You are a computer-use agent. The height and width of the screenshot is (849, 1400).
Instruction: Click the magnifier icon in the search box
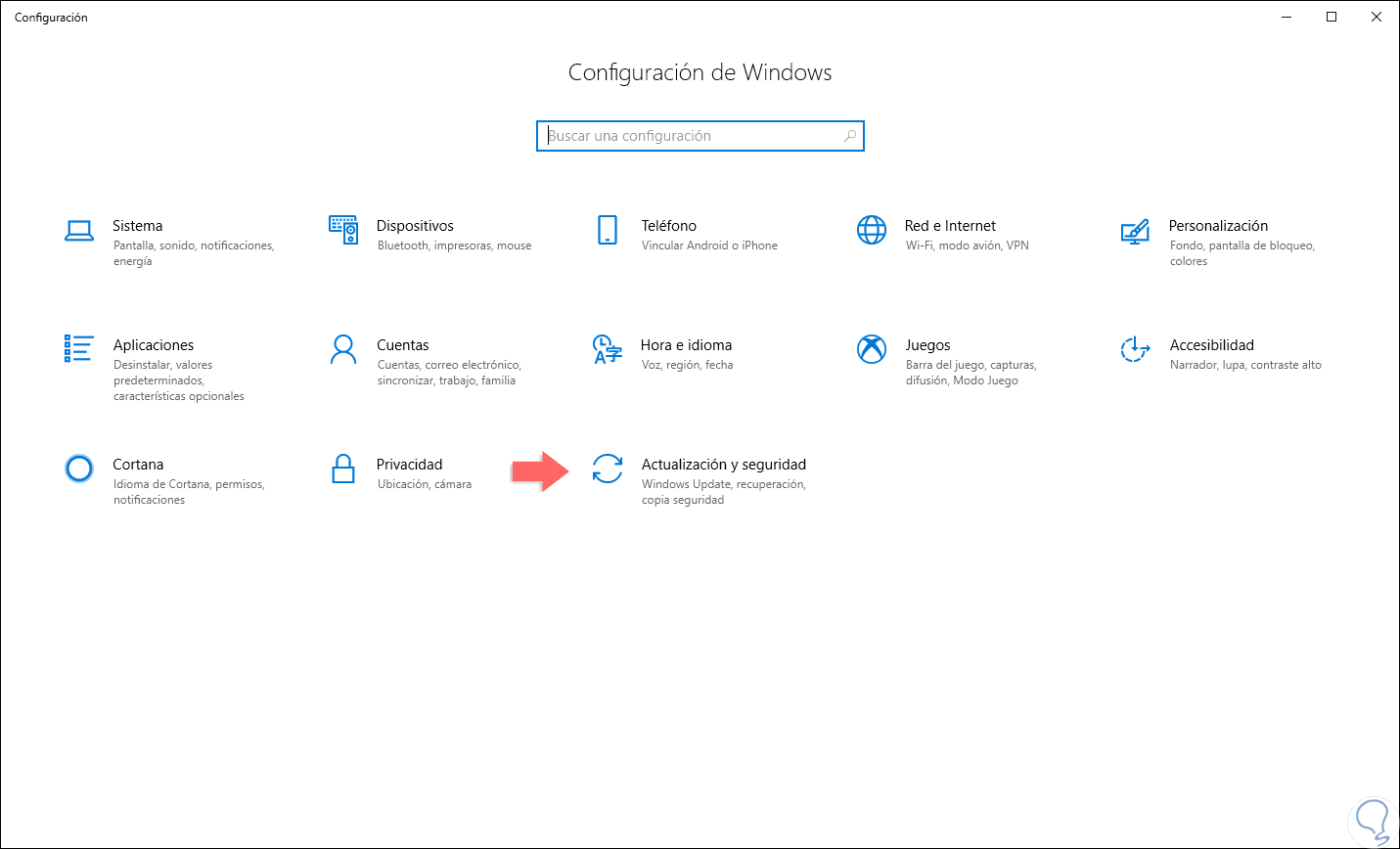click(850, 136)
